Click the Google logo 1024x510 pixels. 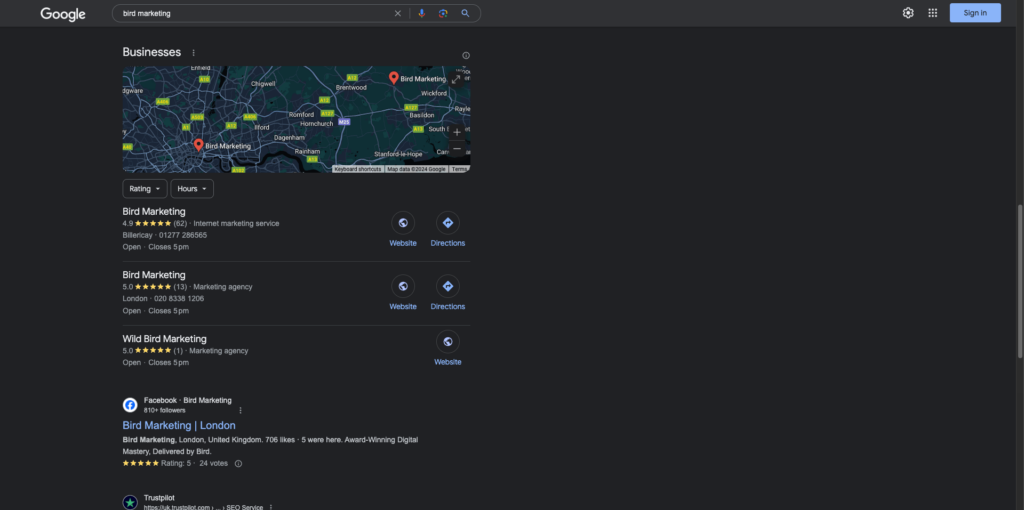click(63, 14)
